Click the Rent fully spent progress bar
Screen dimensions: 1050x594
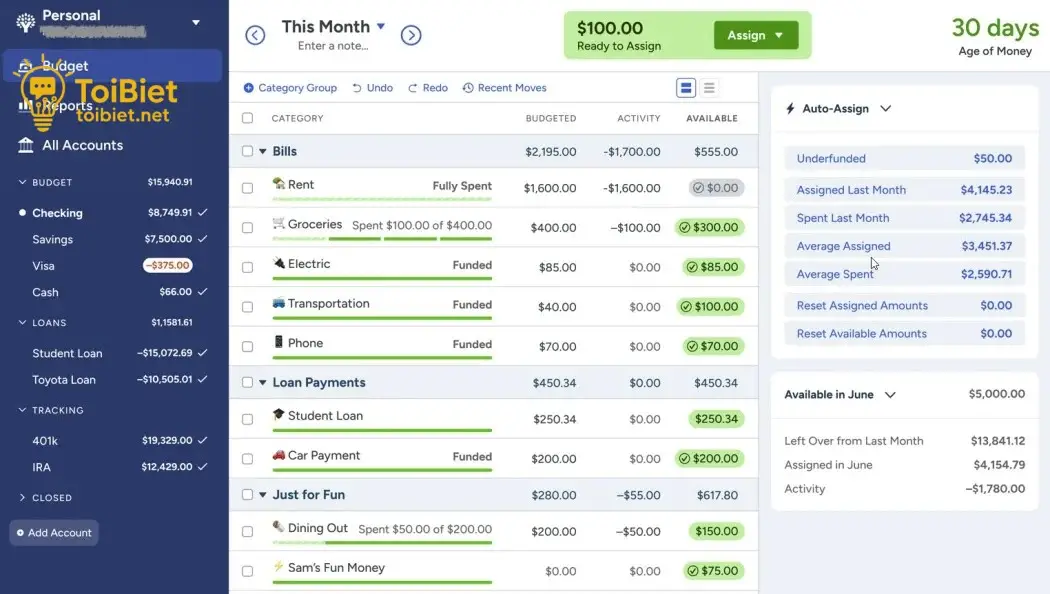382,200
